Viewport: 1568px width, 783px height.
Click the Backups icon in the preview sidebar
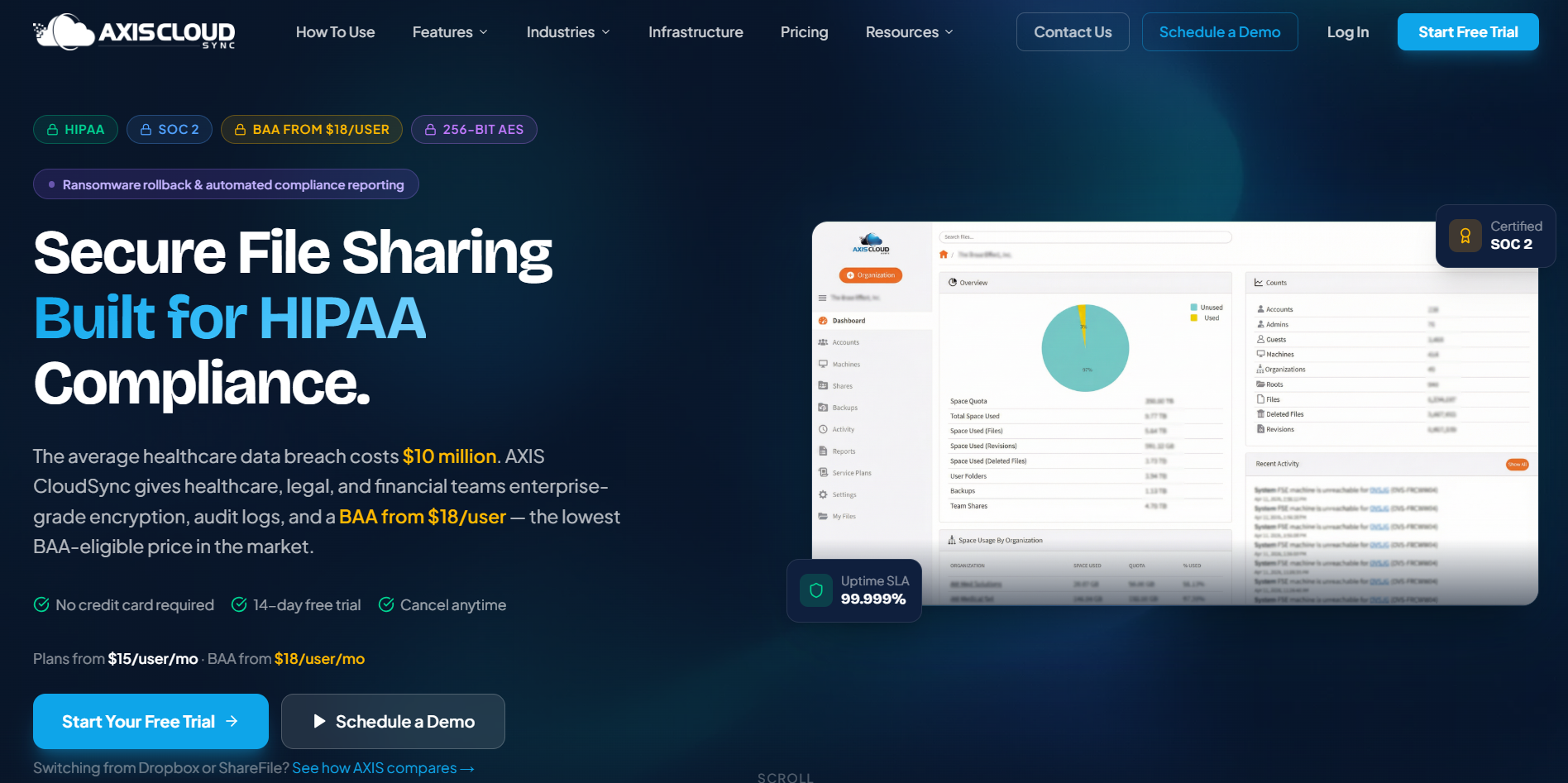click(x=823, y=408)
